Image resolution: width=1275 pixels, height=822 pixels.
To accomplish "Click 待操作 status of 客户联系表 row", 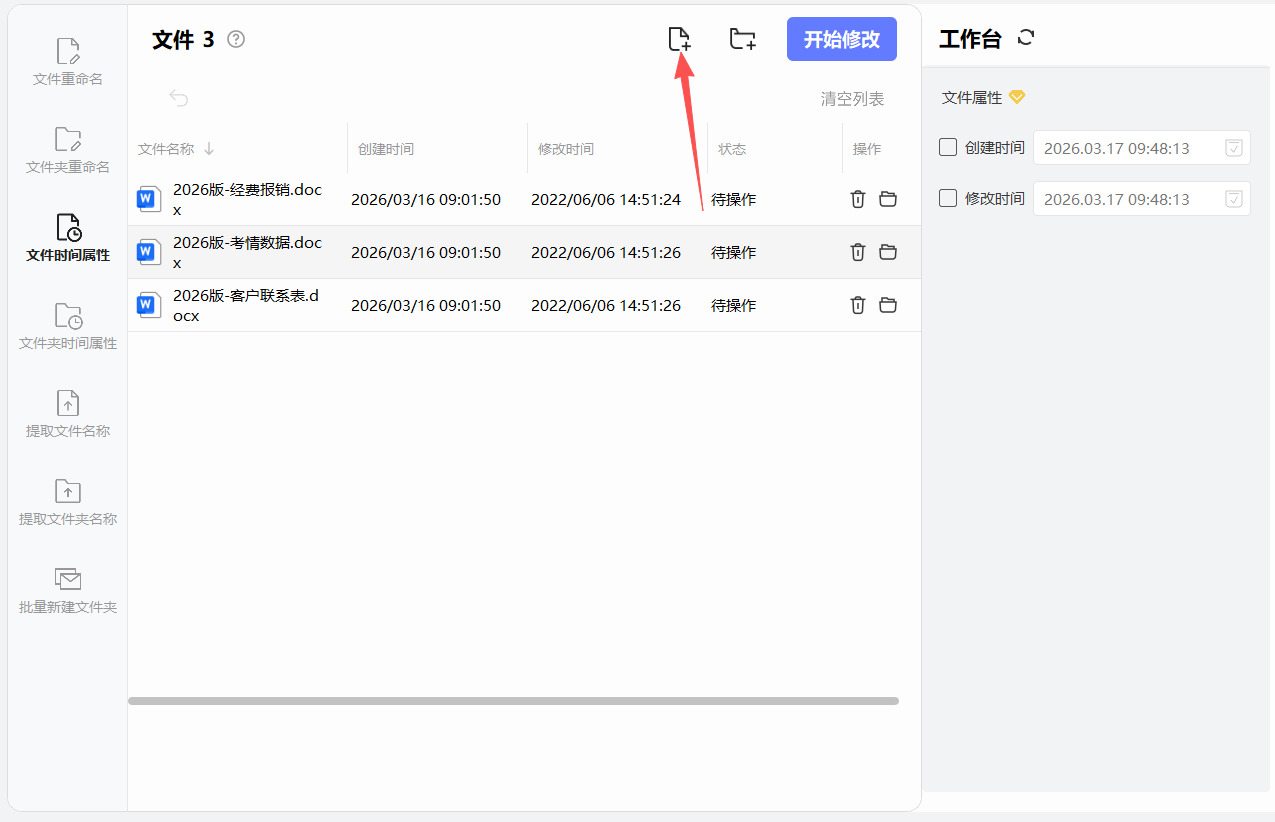I will tap(733, 305).
